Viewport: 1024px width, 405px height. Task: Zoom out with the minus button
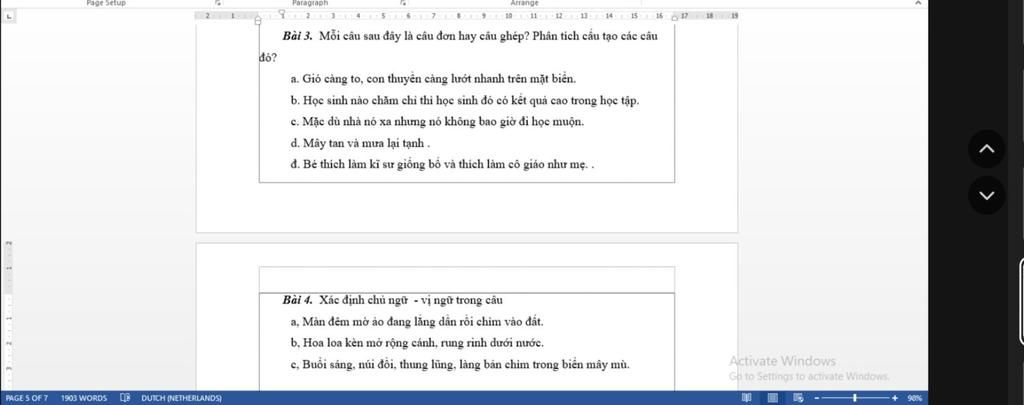(816, 398)
